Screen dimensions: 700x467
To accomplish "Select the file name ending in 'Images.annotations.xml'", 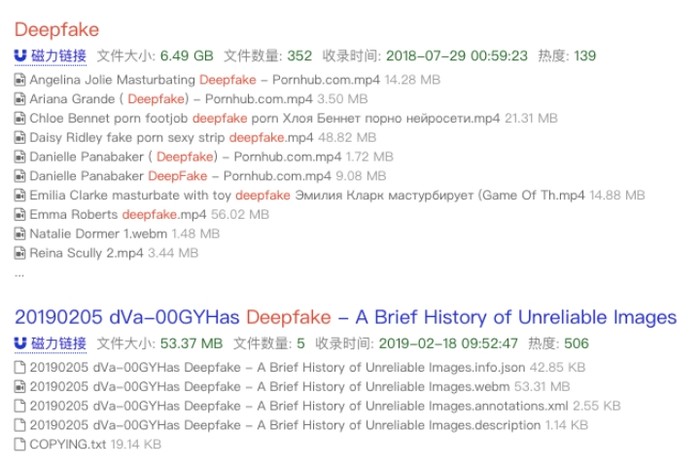I will pyautogui.click(x=299, y=406).
